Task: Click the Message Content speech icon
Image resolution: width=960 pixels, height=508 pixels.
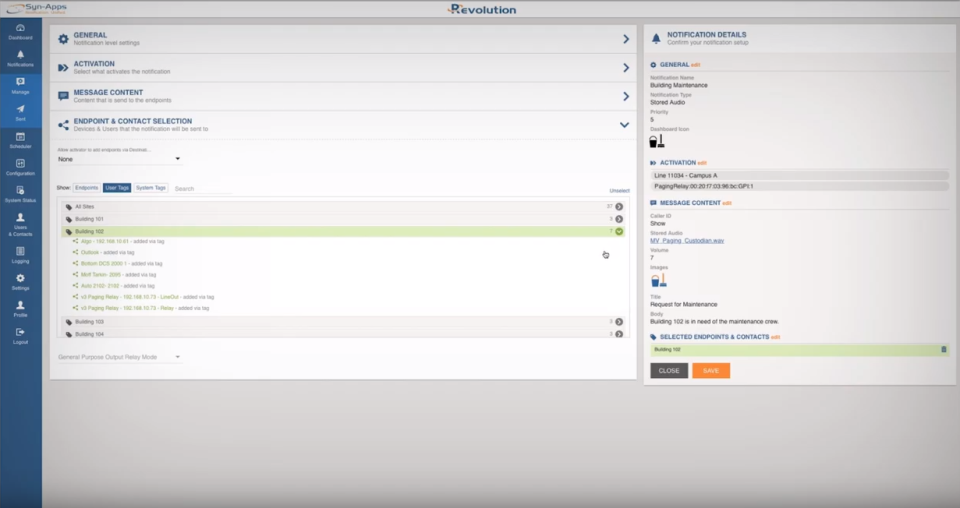Action: click(63, 96)
